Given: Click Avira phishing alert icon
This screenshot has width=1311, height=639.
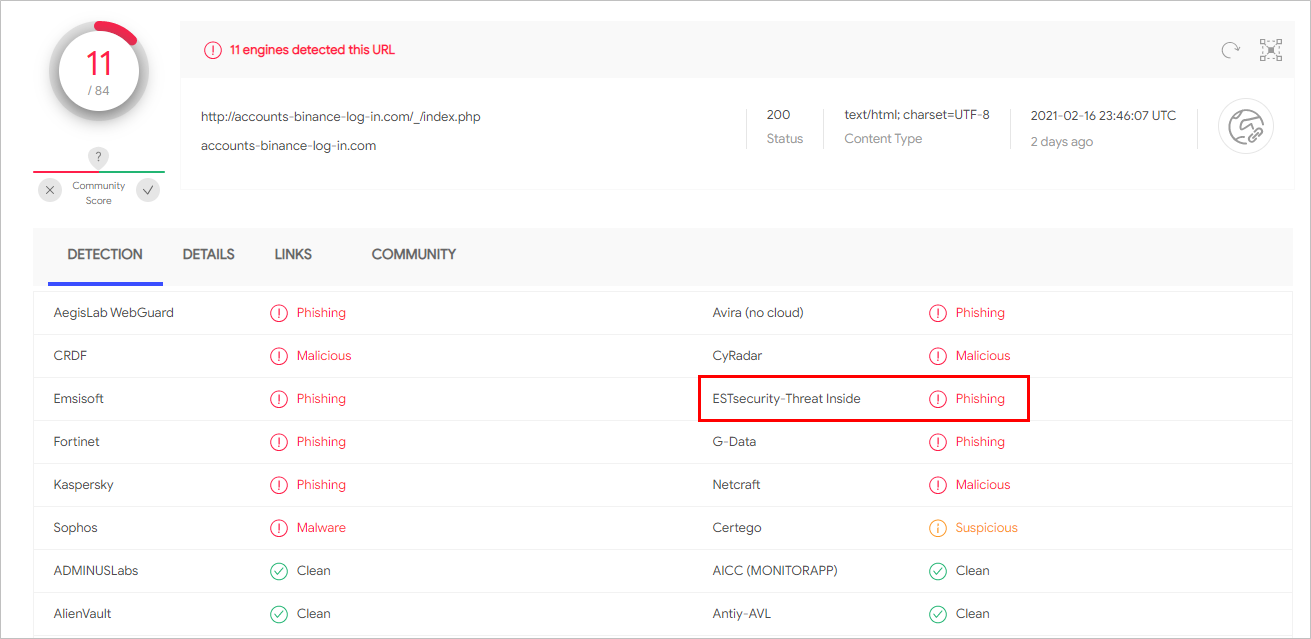Looking at the screenshot, I should click(938, 313).
